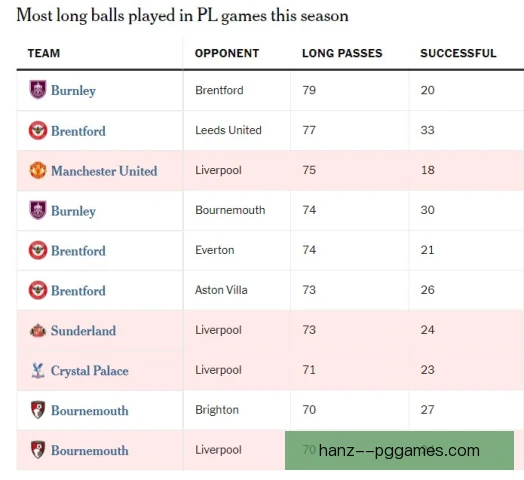
Task: Click the green hanz--pggames.com banner
Action: coord(399,450)
